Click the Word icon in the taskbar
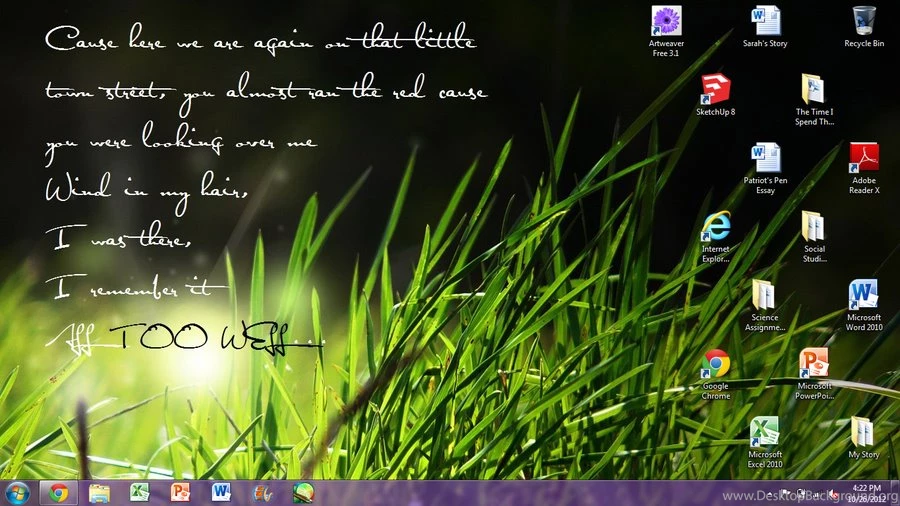 tap(221, 492)
